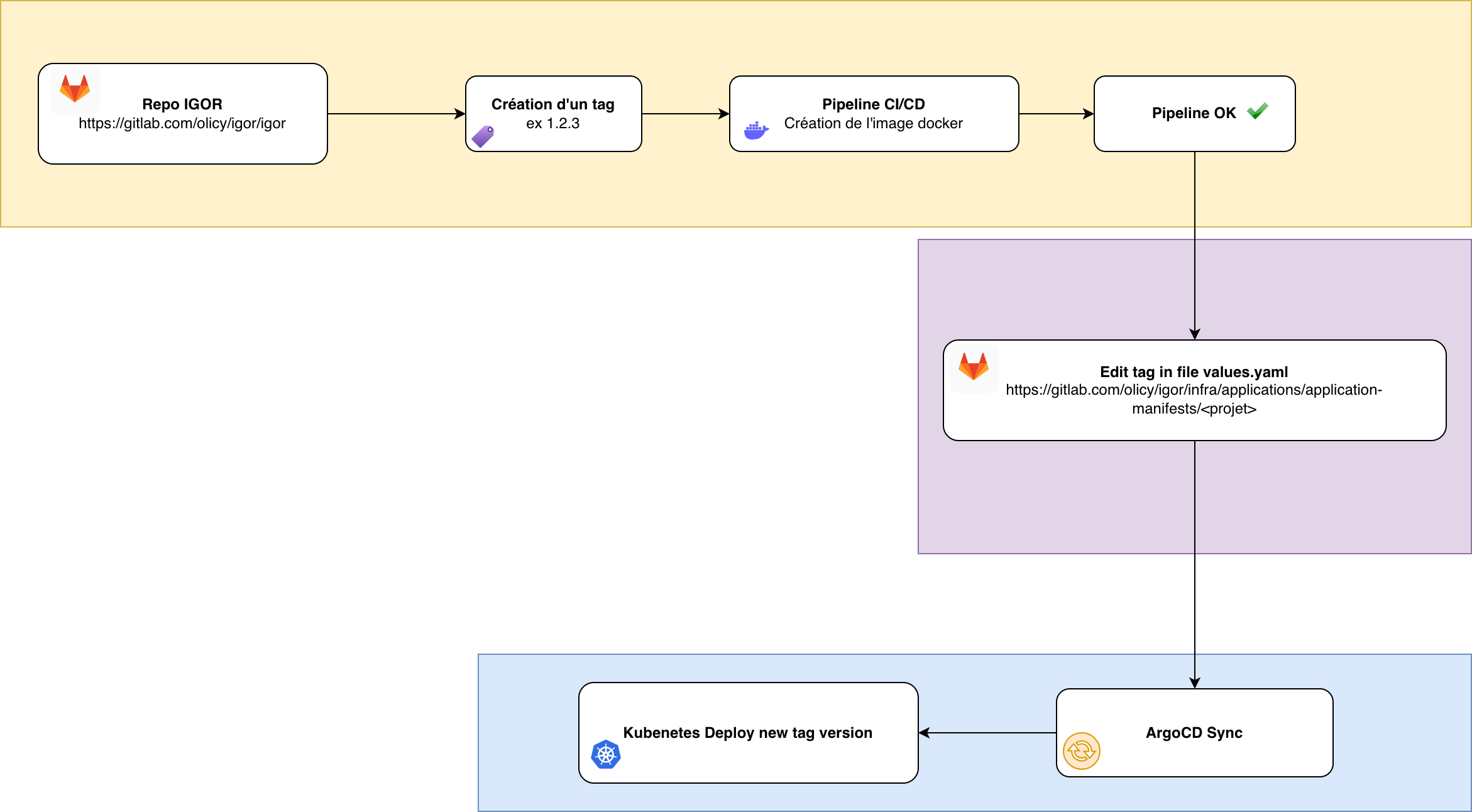
Task: Select the Création d'un tag node
Action: tap(553, 113)
